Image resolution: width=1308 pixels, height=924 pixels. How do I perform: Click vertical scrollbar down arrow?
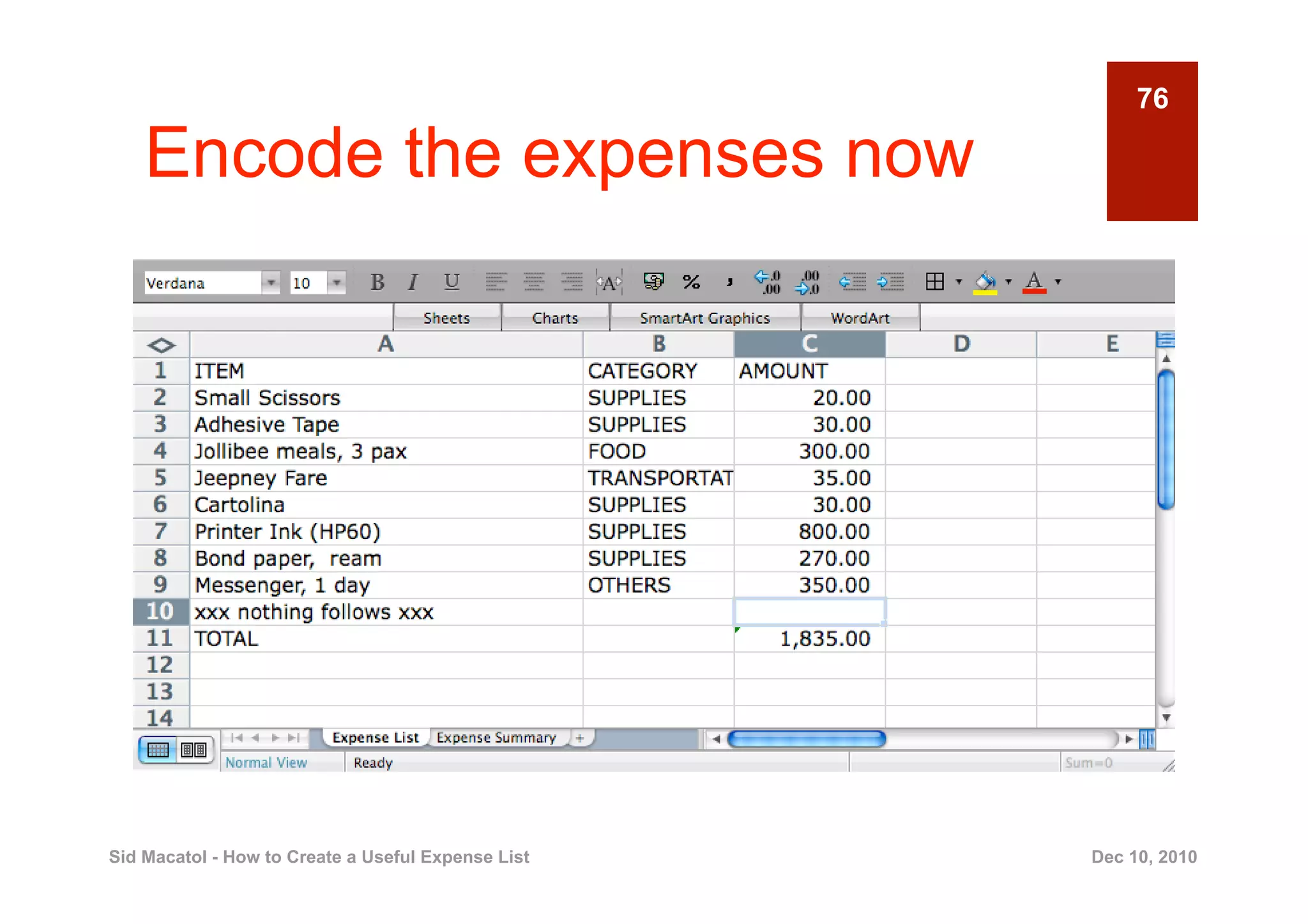pos(1166,718)
